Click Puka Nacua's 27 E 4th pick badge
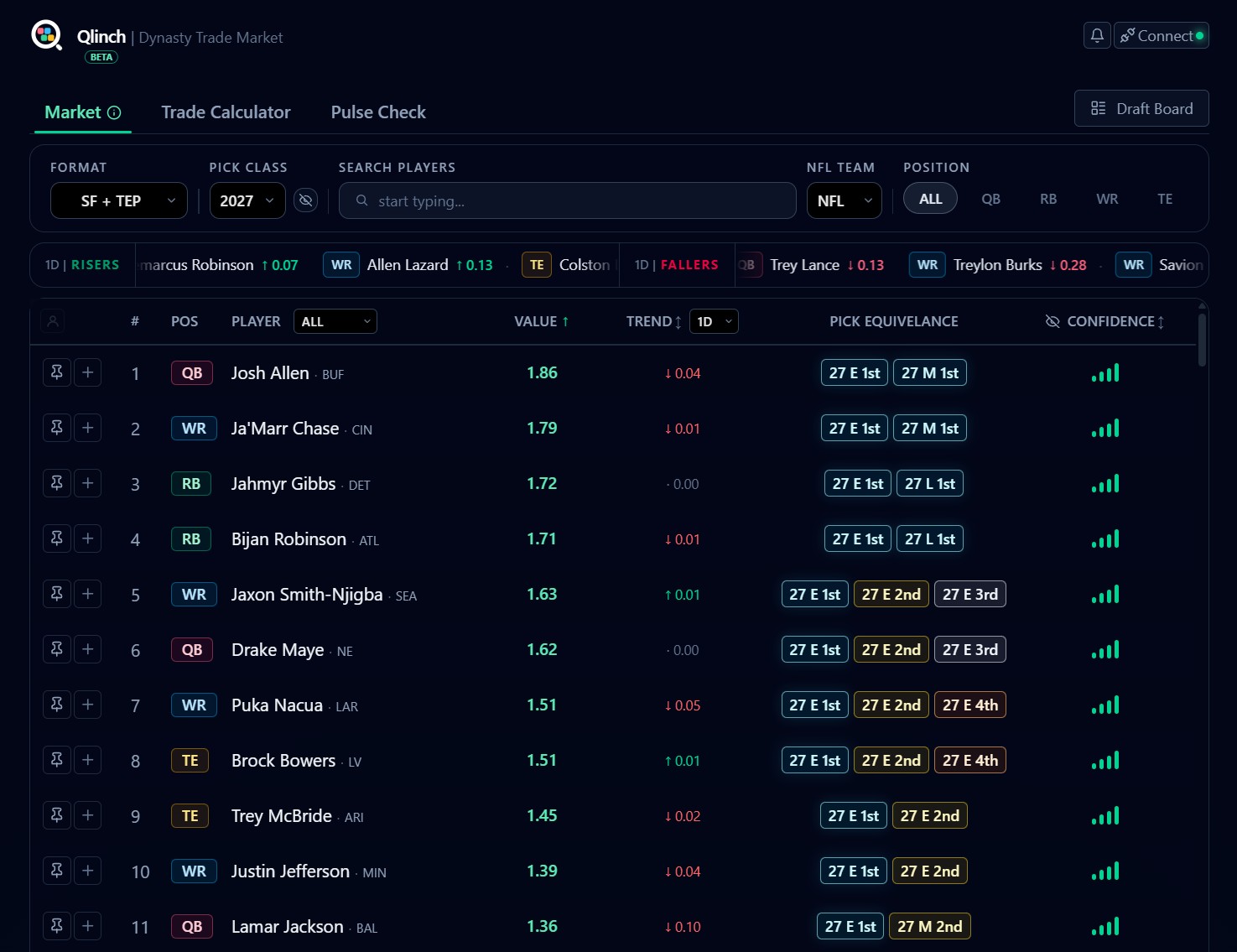 coord(970,705)
